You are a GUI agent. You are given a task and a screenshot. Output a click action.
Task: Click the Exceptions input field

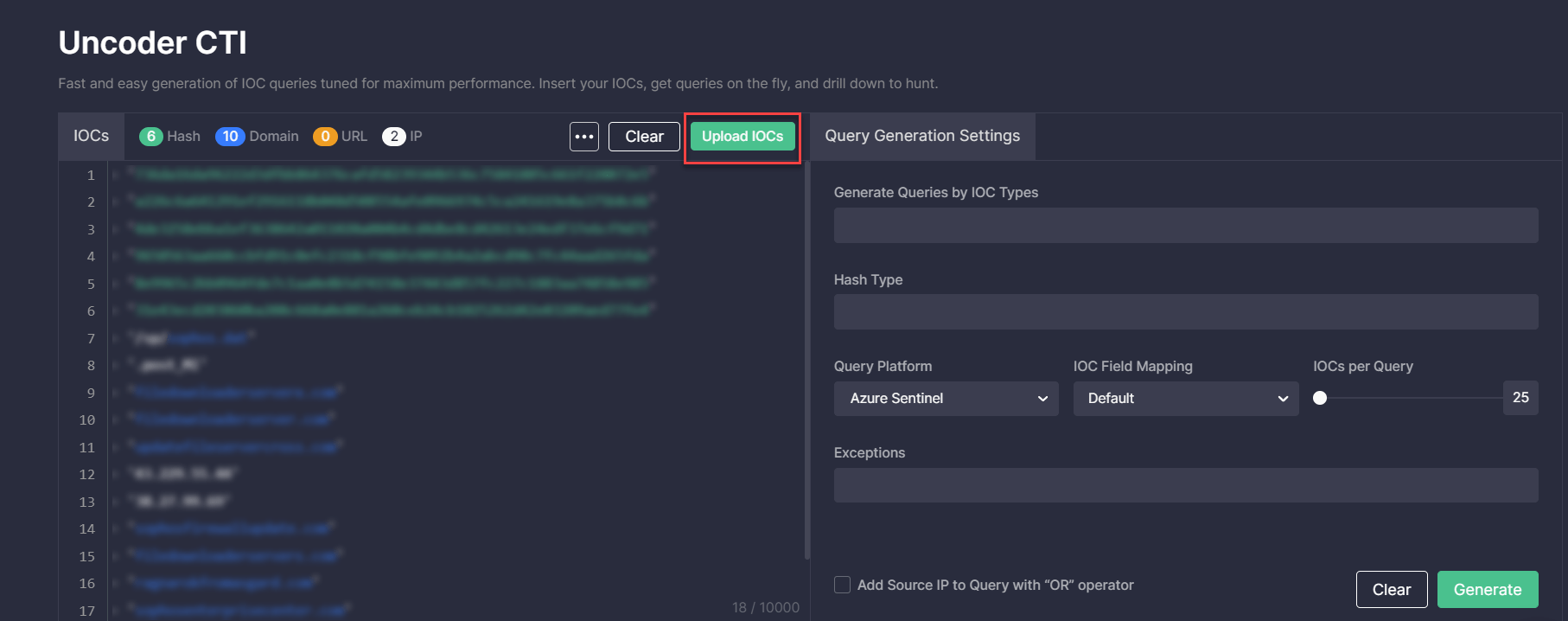[x=1185, y=485]
